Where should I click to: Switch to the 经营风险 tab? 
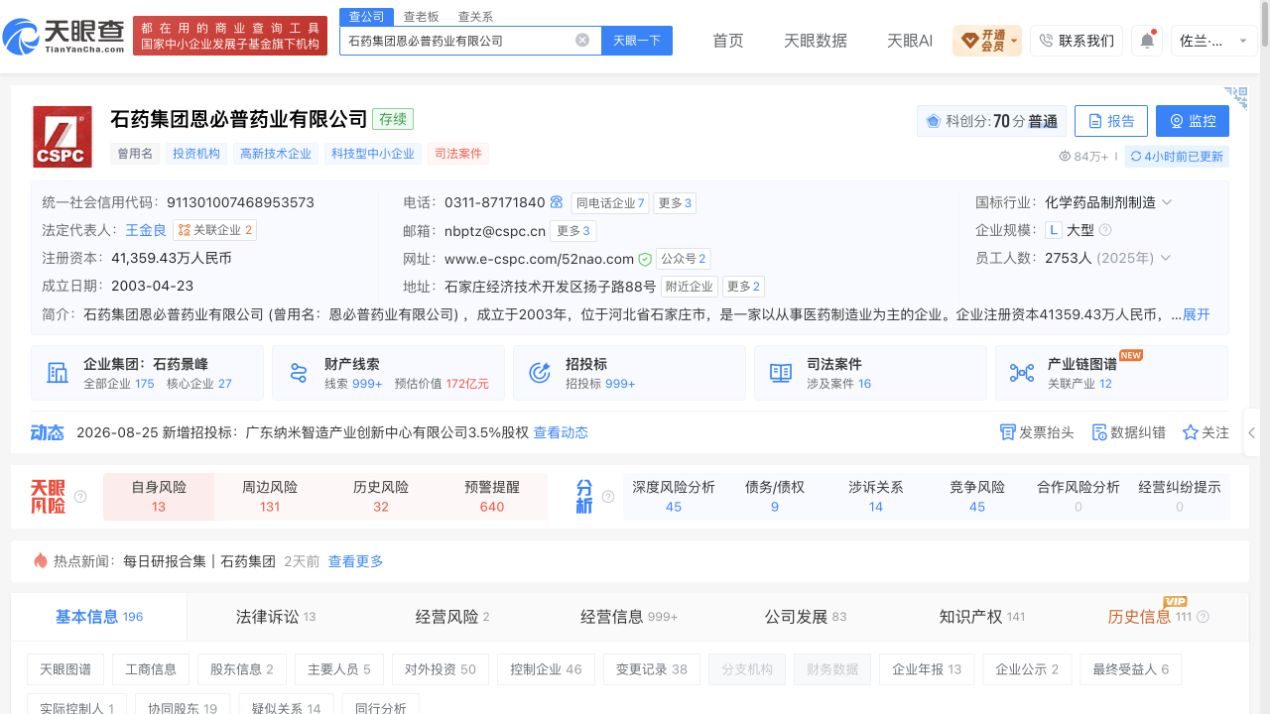452,617
